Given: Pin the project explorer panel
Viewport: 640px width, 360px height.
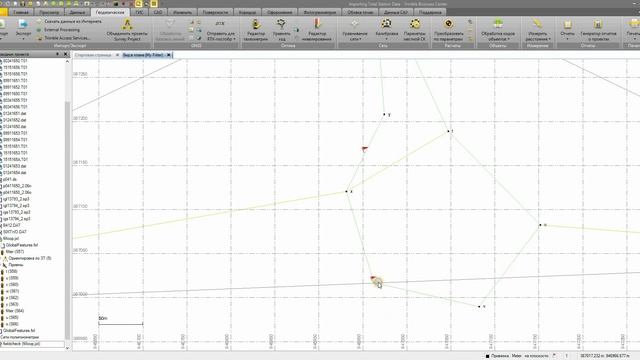Looking at the screenshot, I should pos(58,54).
